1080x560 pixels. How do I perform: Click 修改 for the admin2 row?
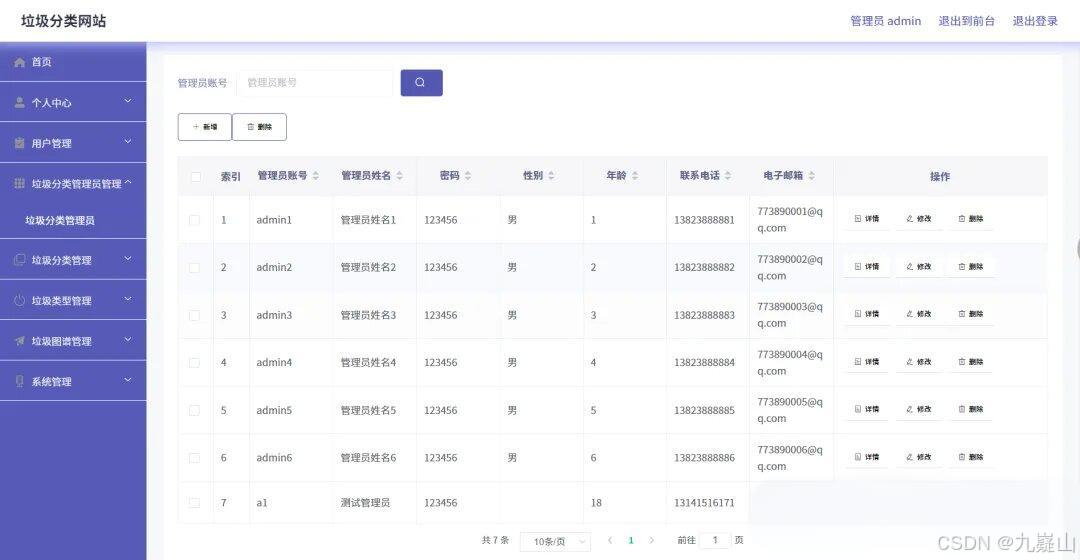(919, 267)
